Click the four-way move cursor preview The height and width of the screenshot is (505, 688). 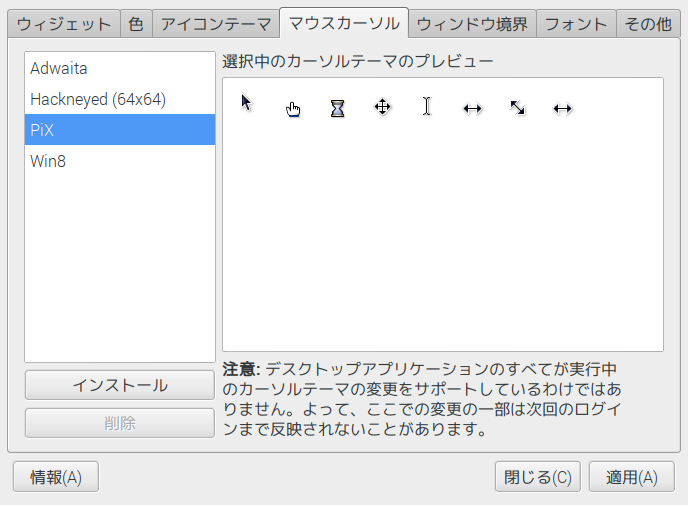383,107
